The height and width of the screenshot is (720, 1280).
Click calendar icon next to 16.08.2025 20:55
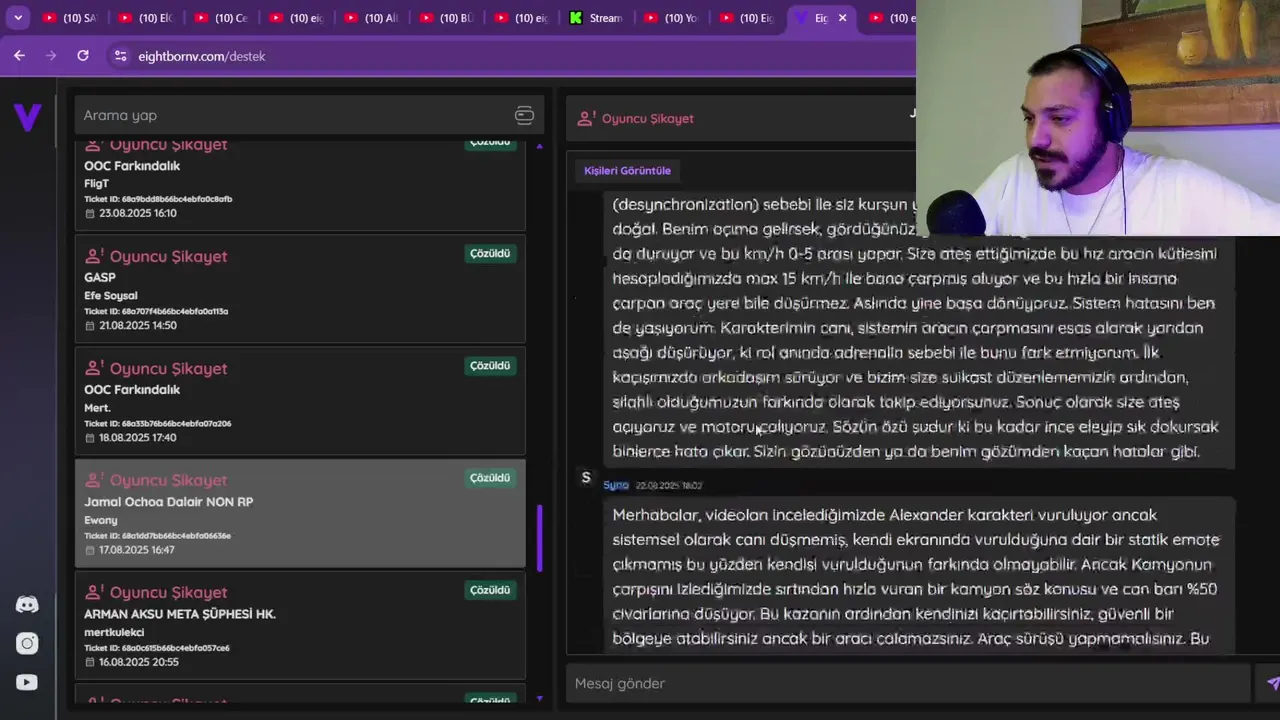90,662
